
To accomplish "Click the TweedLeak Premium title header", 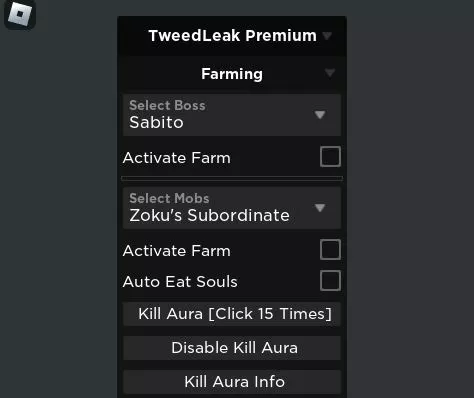I will 232,36.
